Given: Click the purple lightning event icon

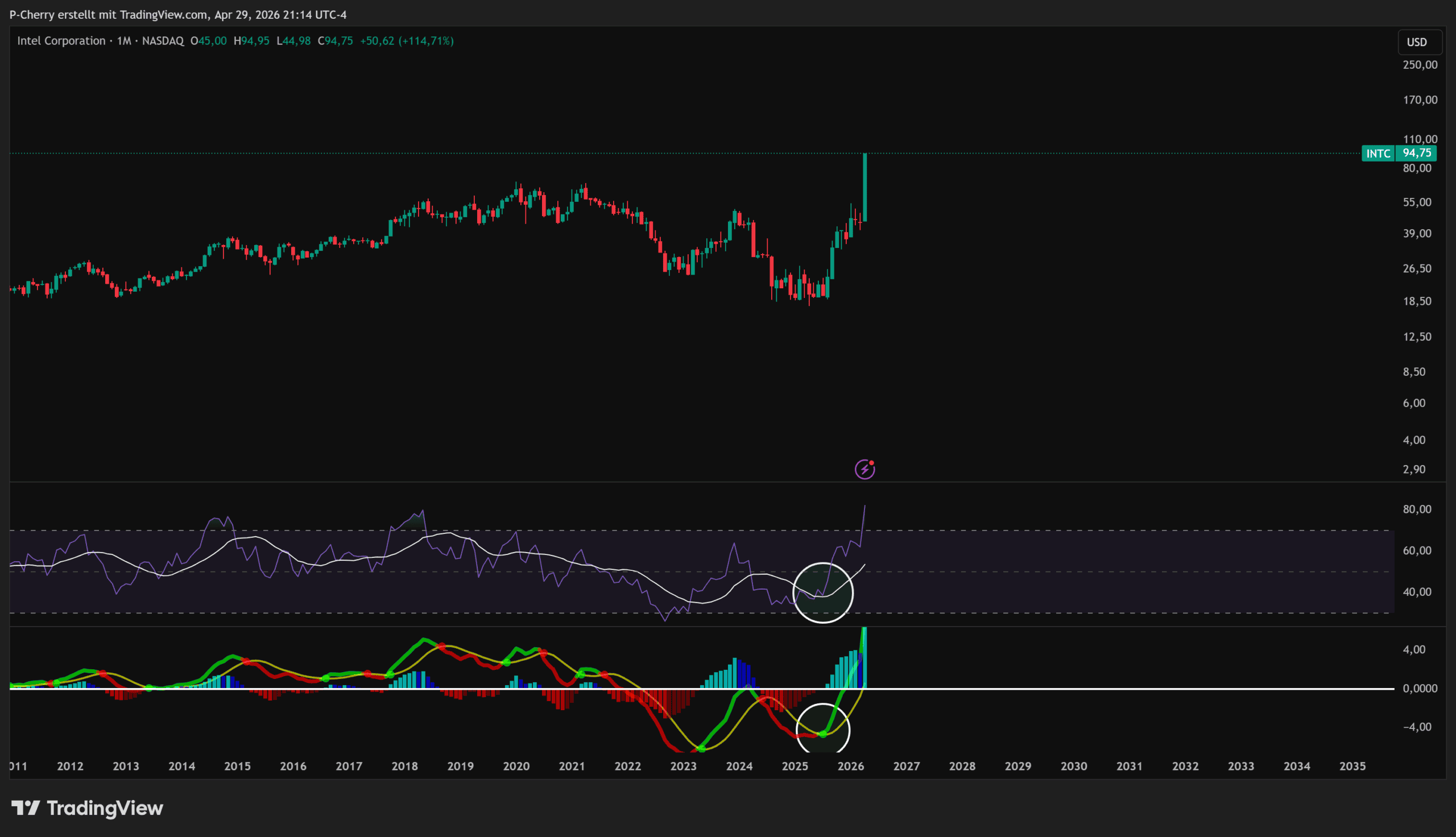Looking at the screenshot, I should coord(864,469).
